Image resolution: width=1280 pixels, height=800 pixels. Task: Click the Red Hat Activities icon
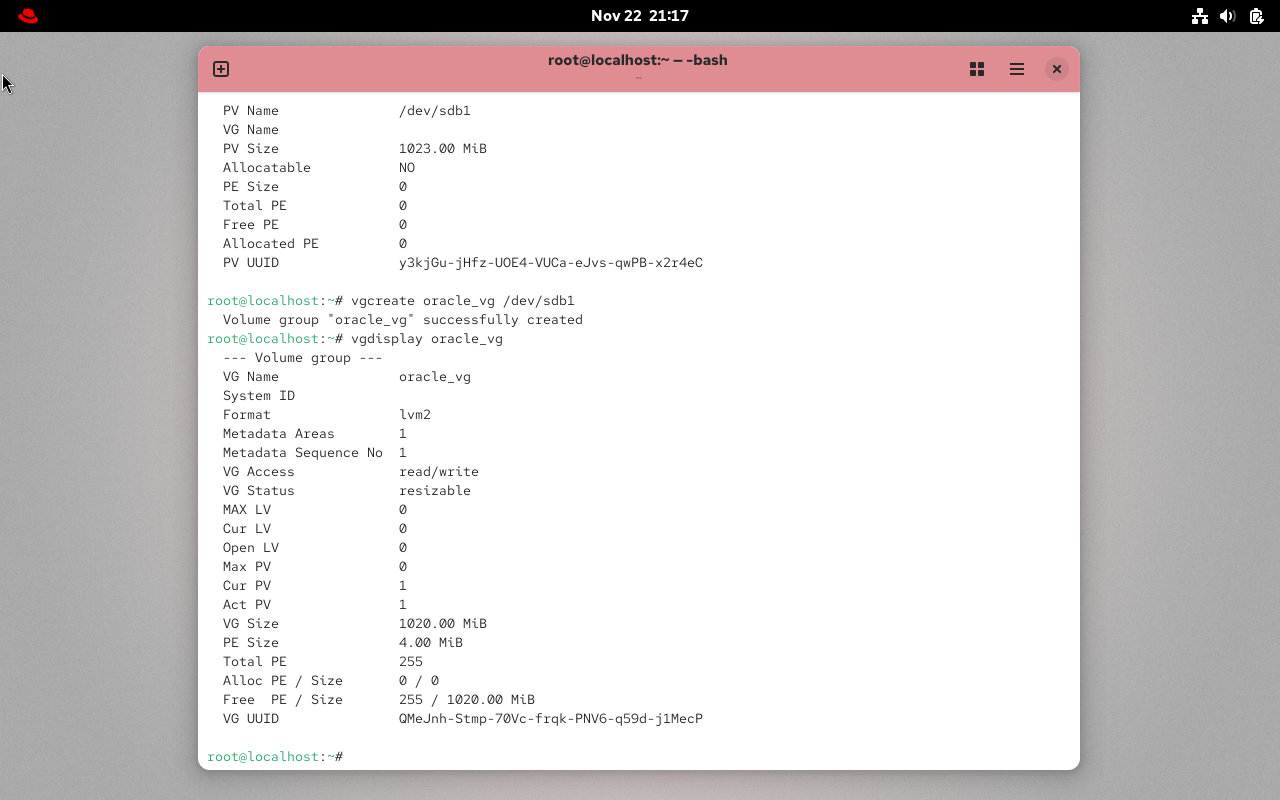point(26,15)
